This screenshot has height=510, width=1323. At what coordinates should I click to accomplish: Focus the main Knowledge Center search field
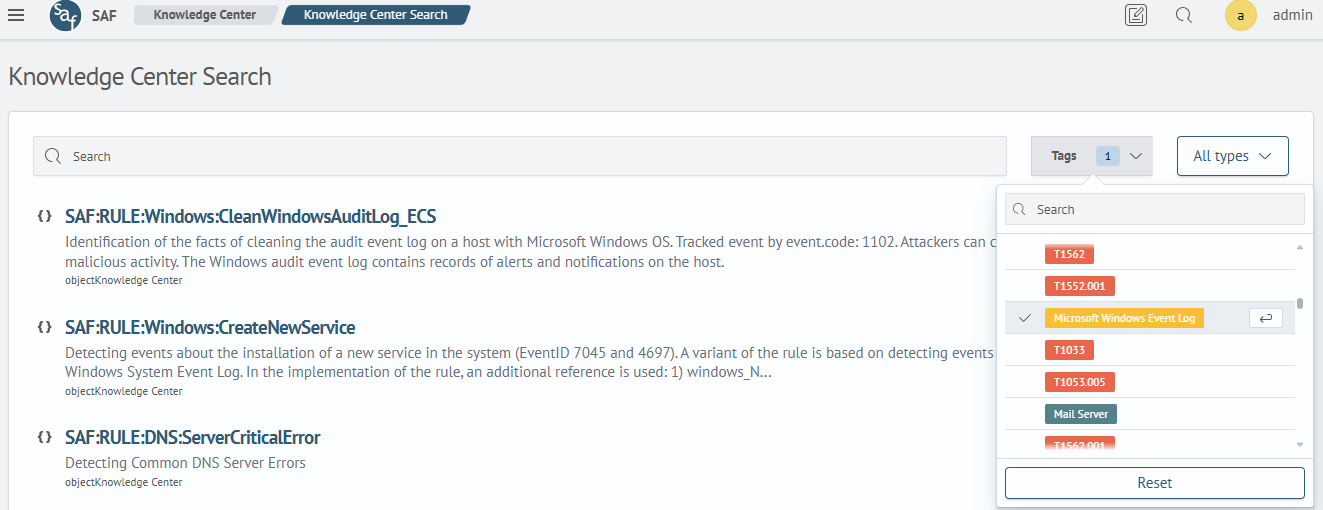point(520,156)
